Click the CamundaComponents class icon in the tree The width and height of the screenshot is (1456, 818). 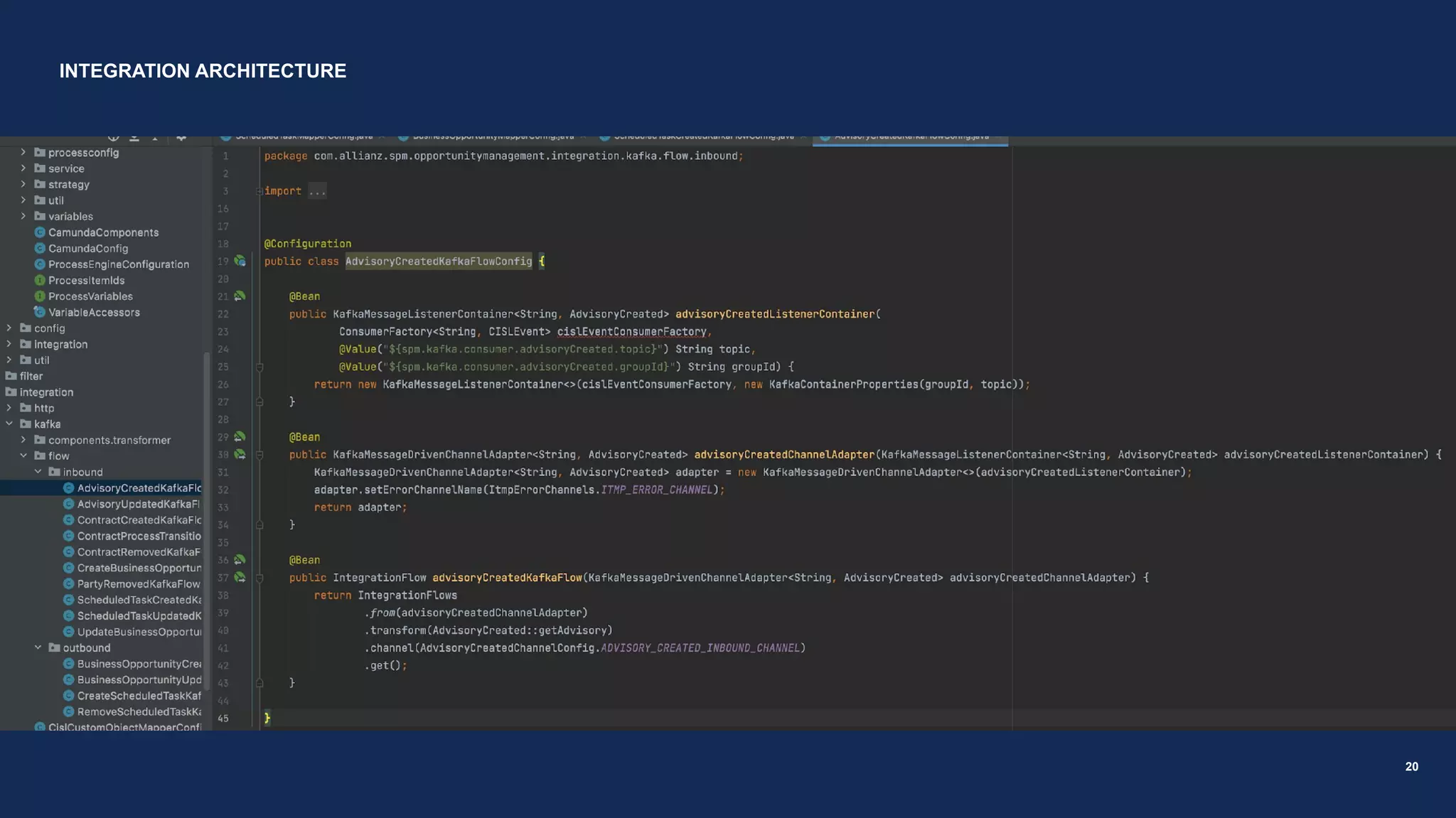point(40,232)
